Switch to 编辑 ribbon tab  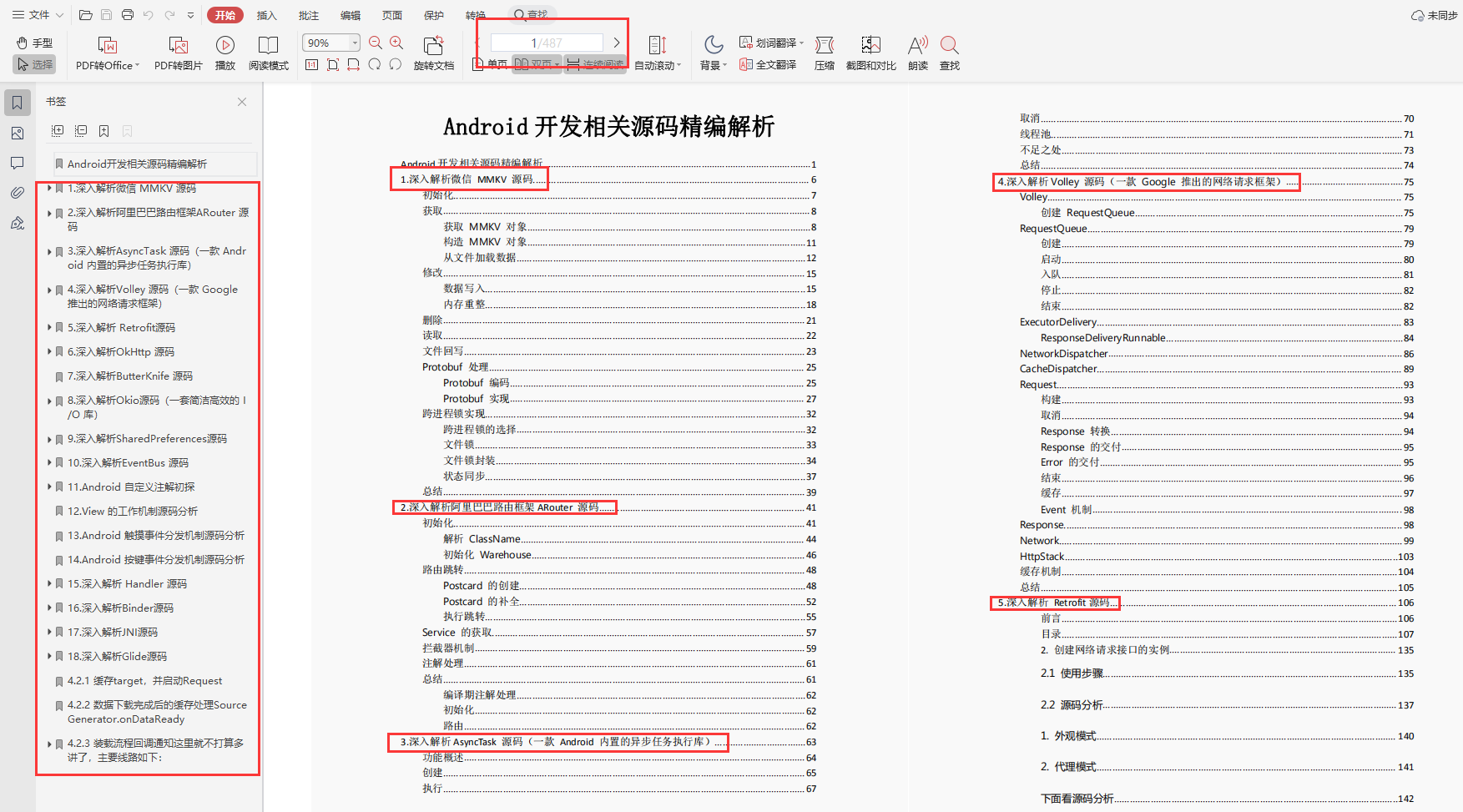(x=351, y=15)
